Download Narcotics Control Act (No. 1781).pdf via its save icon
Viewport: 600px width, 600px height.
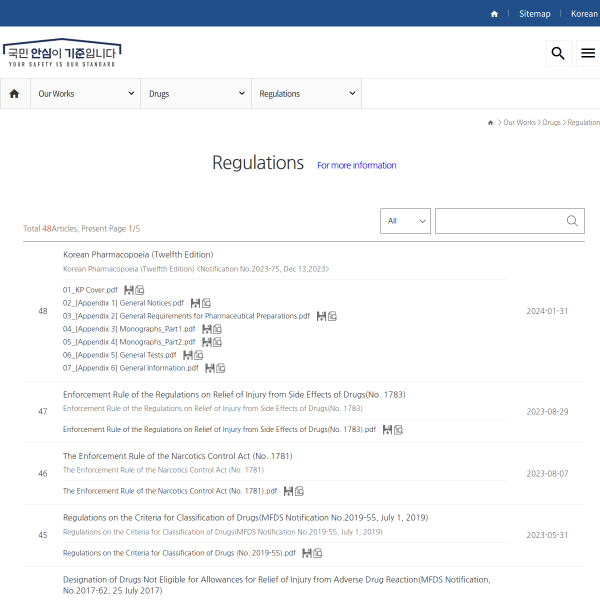click(x=288, y=491)
